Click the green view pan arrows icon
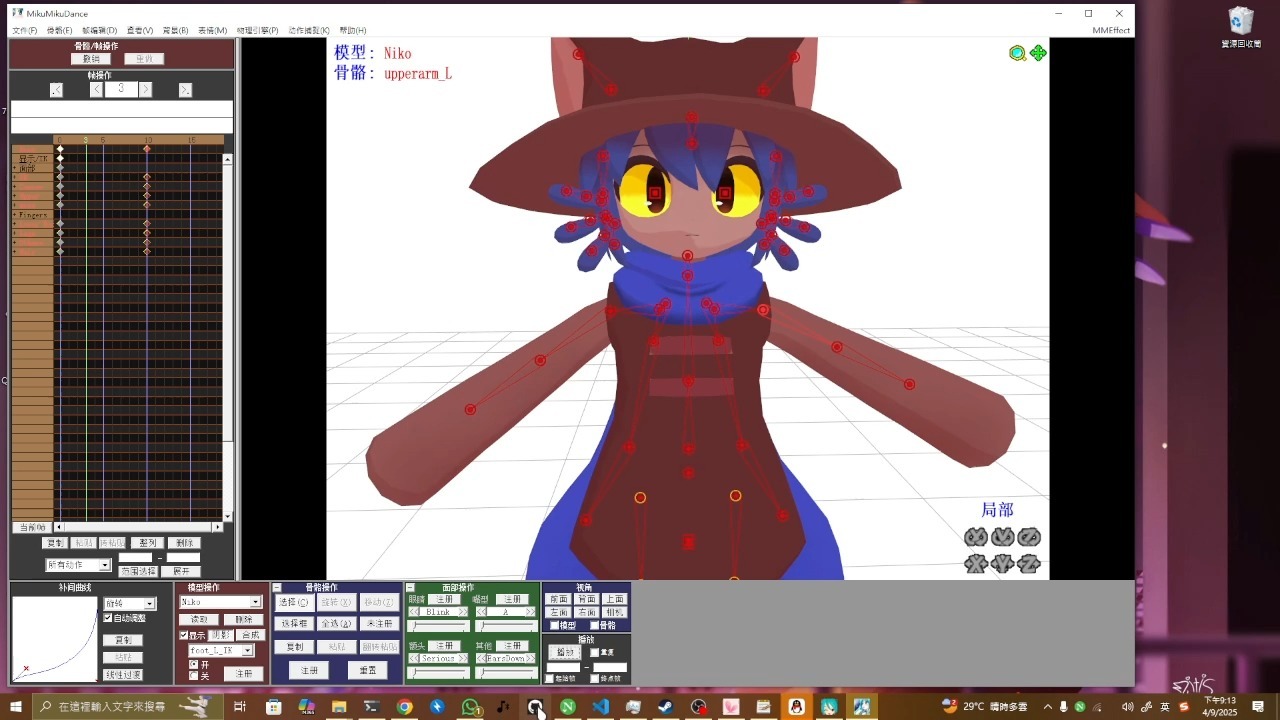The image size is (1280, 720). pyautogui.click(x=1038, y=53)
